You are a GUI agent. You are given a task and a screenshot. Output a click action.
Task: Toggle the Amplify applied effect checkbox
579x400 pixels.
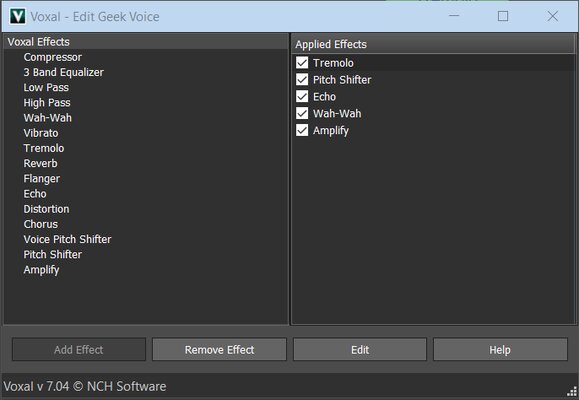tap(302, 130)
